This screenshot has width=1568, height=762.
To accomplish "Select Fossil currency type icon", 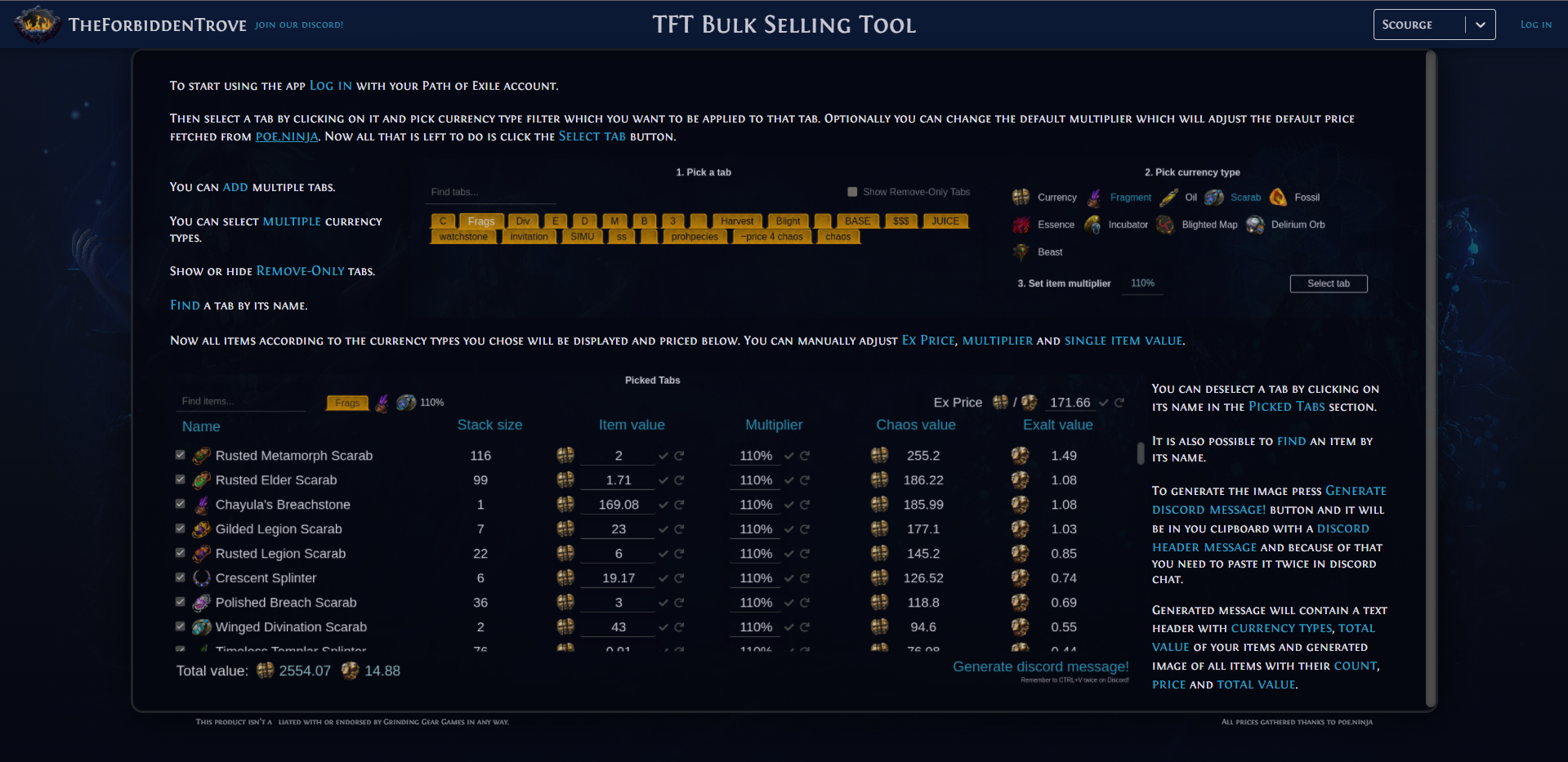I will coord(1279,197).
